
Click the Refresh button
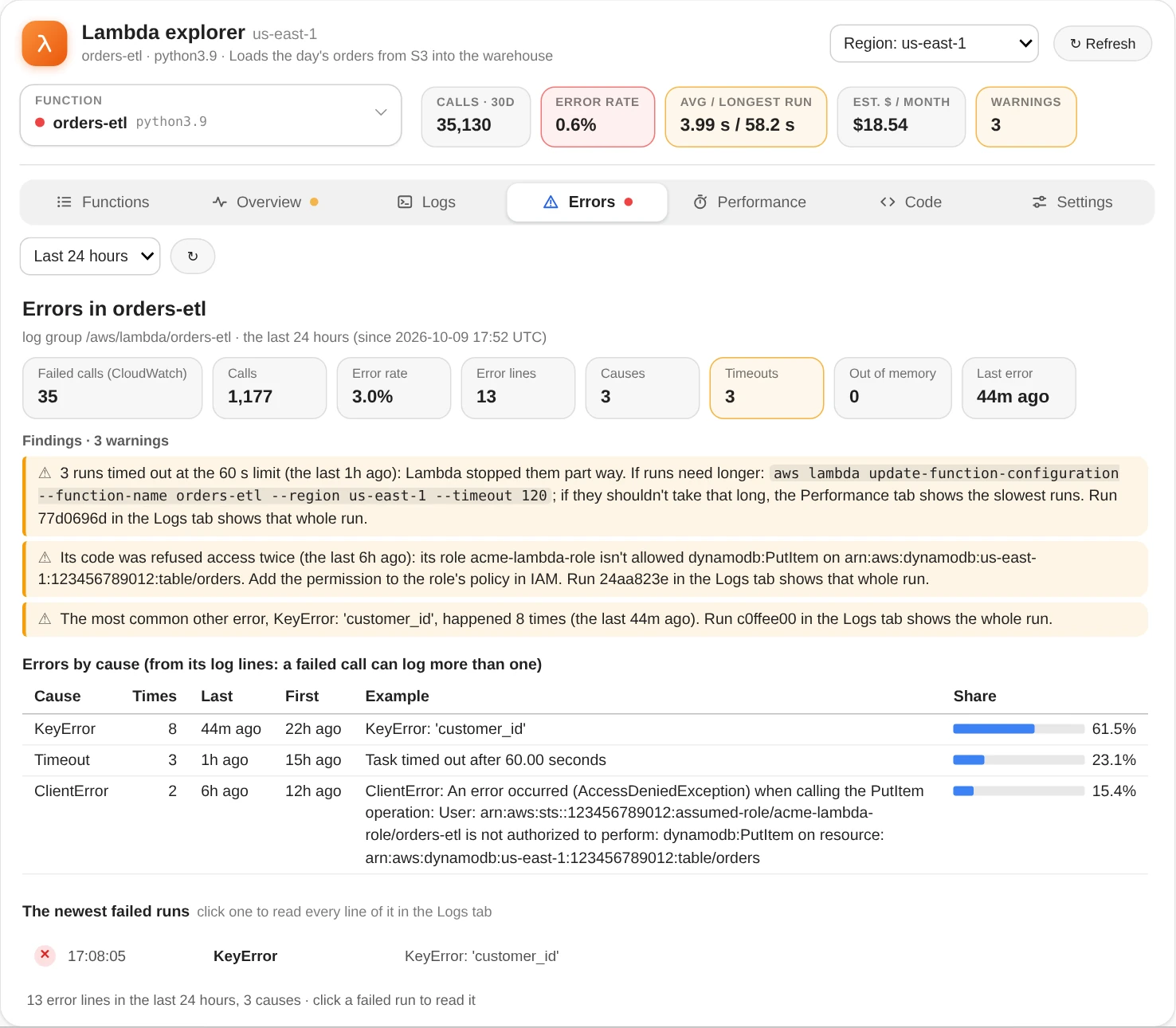[x=1103, y=44]
